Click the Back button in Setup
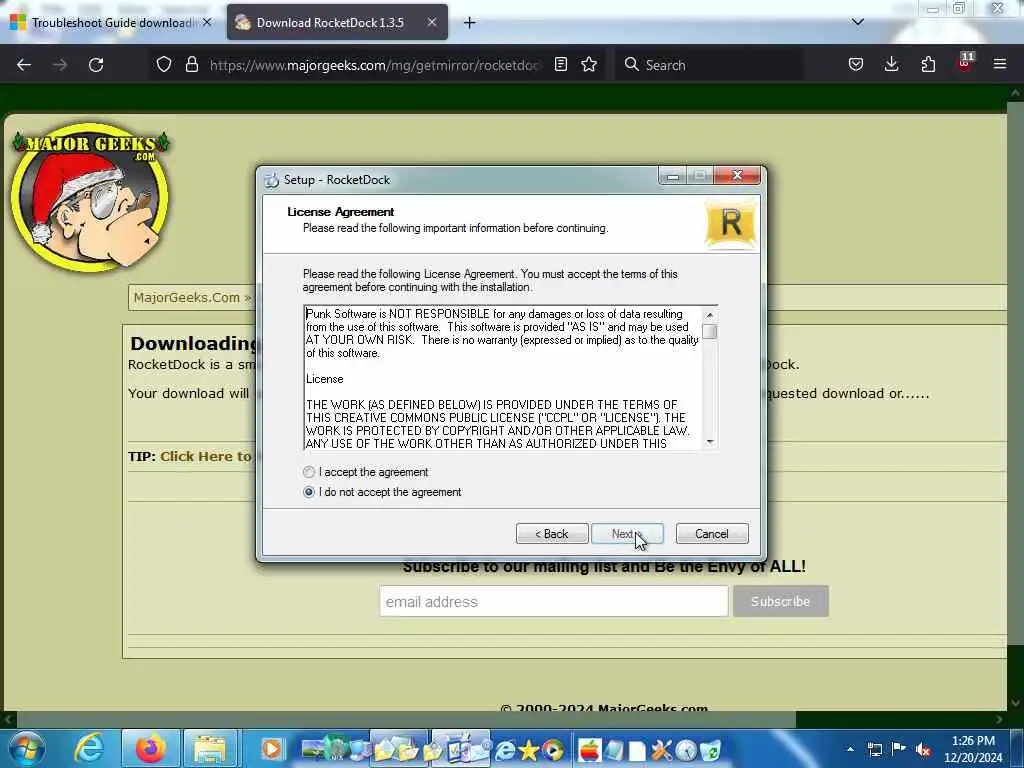 [552, 534]
